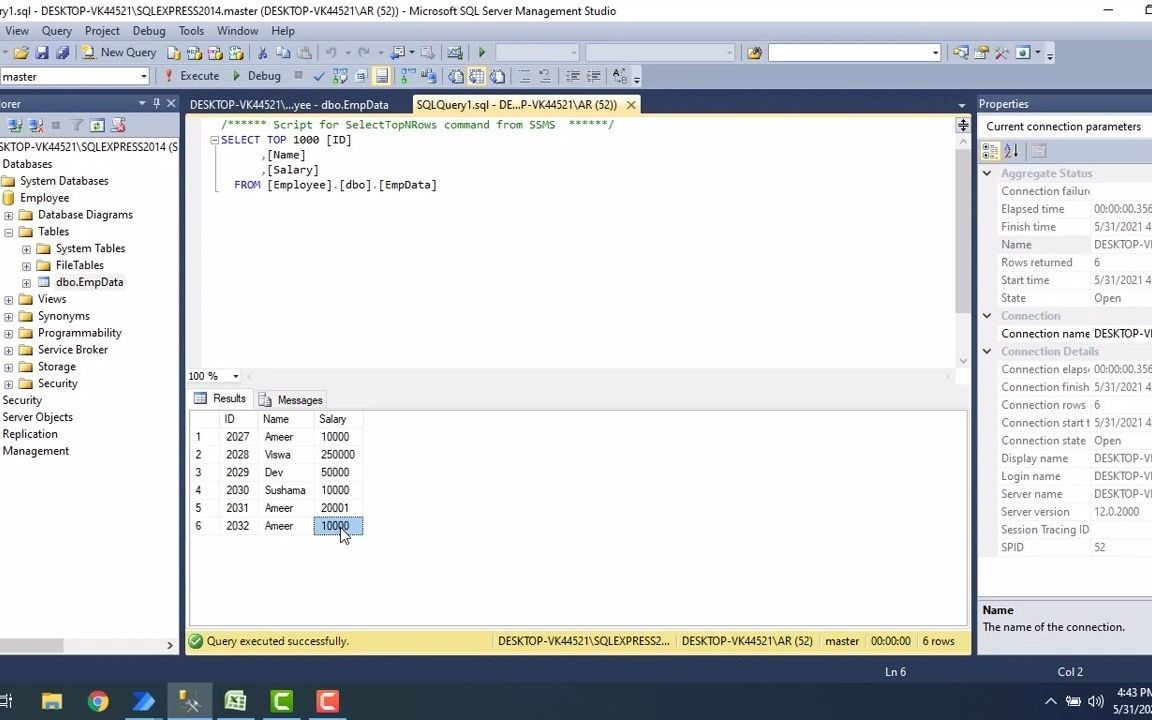The height and width of the screenshot is (720, 1152).
Task: Expand the Programmability node
Action: coord(9,334)
